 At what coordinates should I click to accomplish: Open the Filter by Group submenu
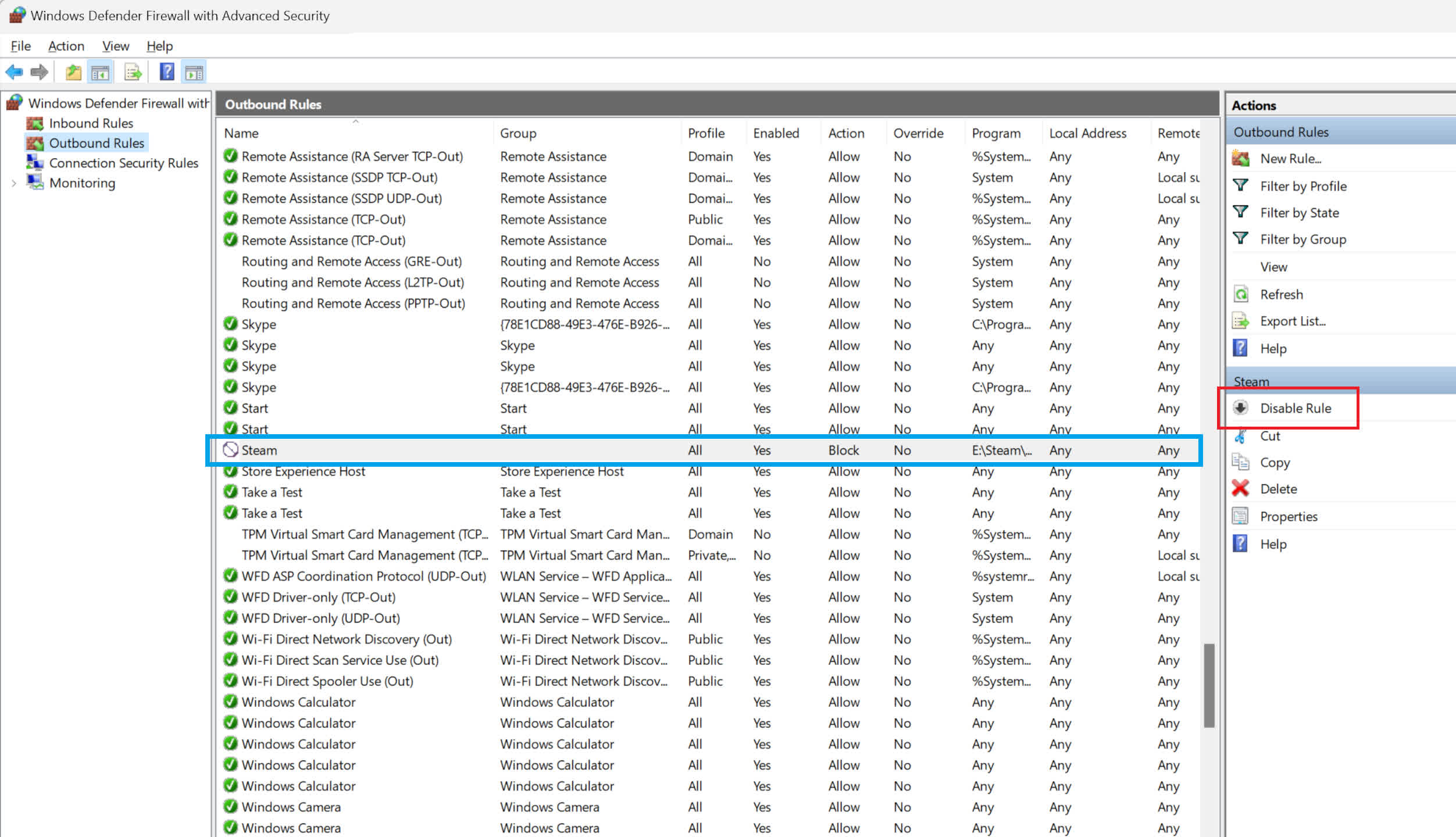point(1302,239)
